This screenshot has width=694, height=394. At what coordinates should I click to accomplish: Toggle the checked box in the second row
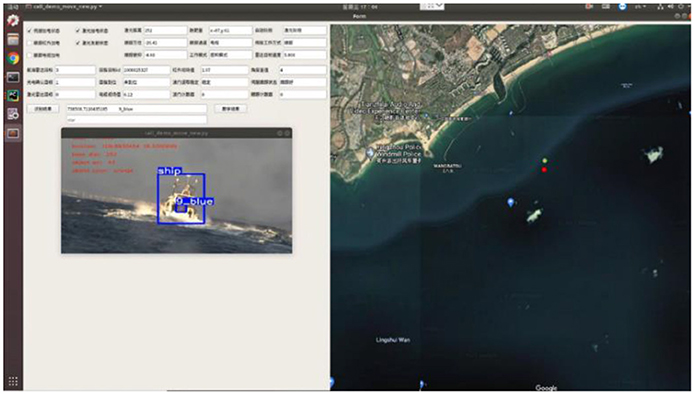point(78,43)
